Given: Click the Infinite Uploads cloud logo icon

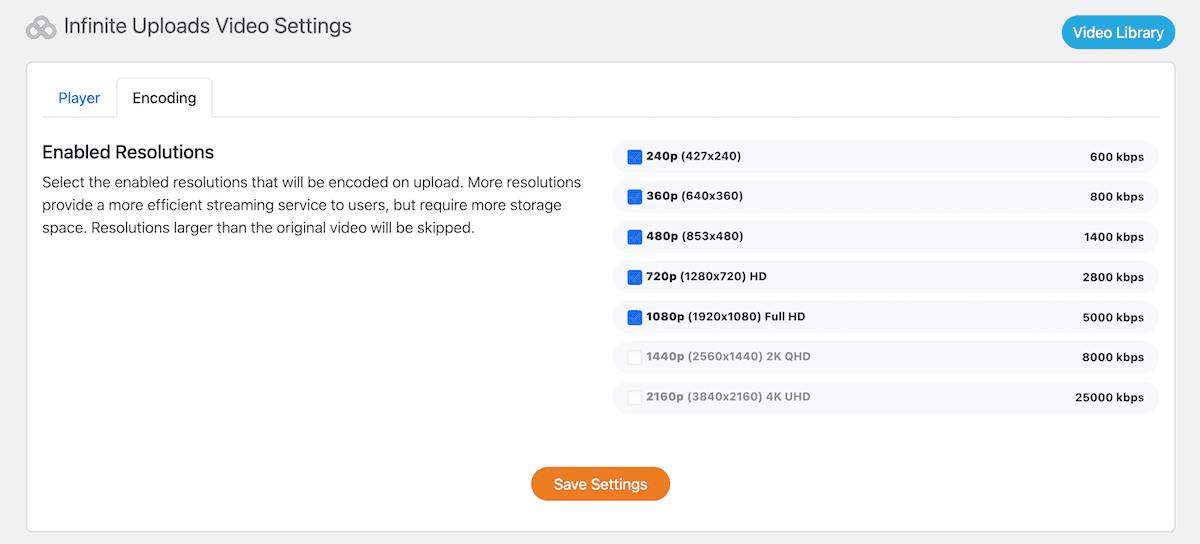Looking at the screenshot, I should 40,28.
